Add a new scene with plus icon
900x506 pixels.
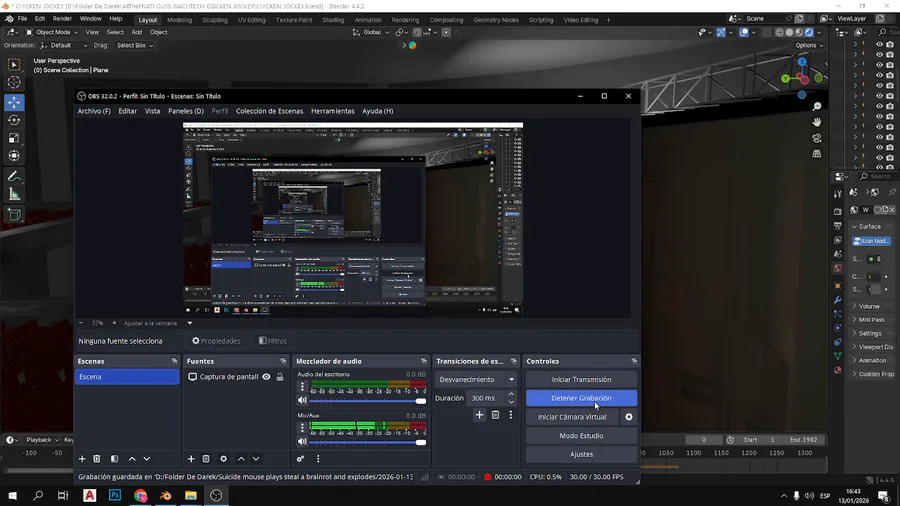point(82,459)
